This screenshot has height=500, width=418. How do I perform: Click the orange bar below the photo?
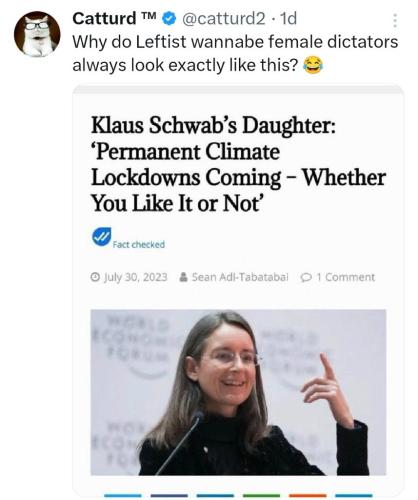[308, 496]
